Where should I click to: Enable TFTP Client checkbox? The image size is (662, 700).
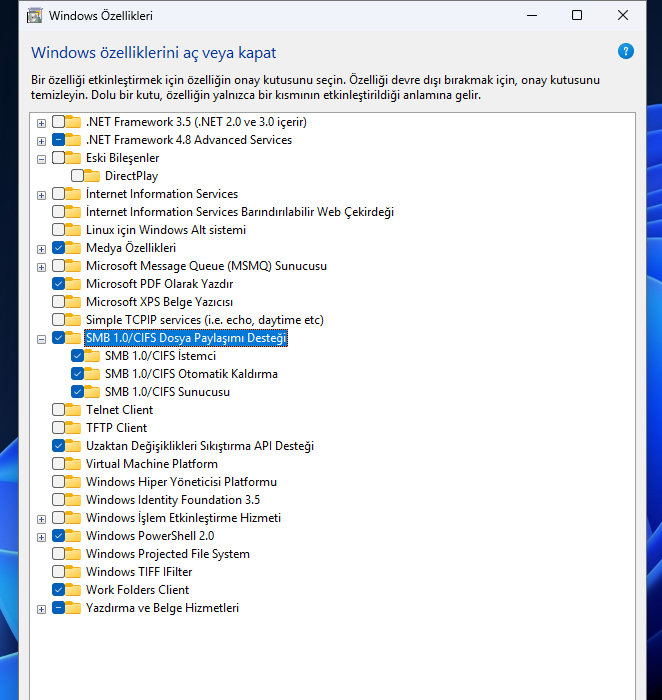tap(58, 427)
